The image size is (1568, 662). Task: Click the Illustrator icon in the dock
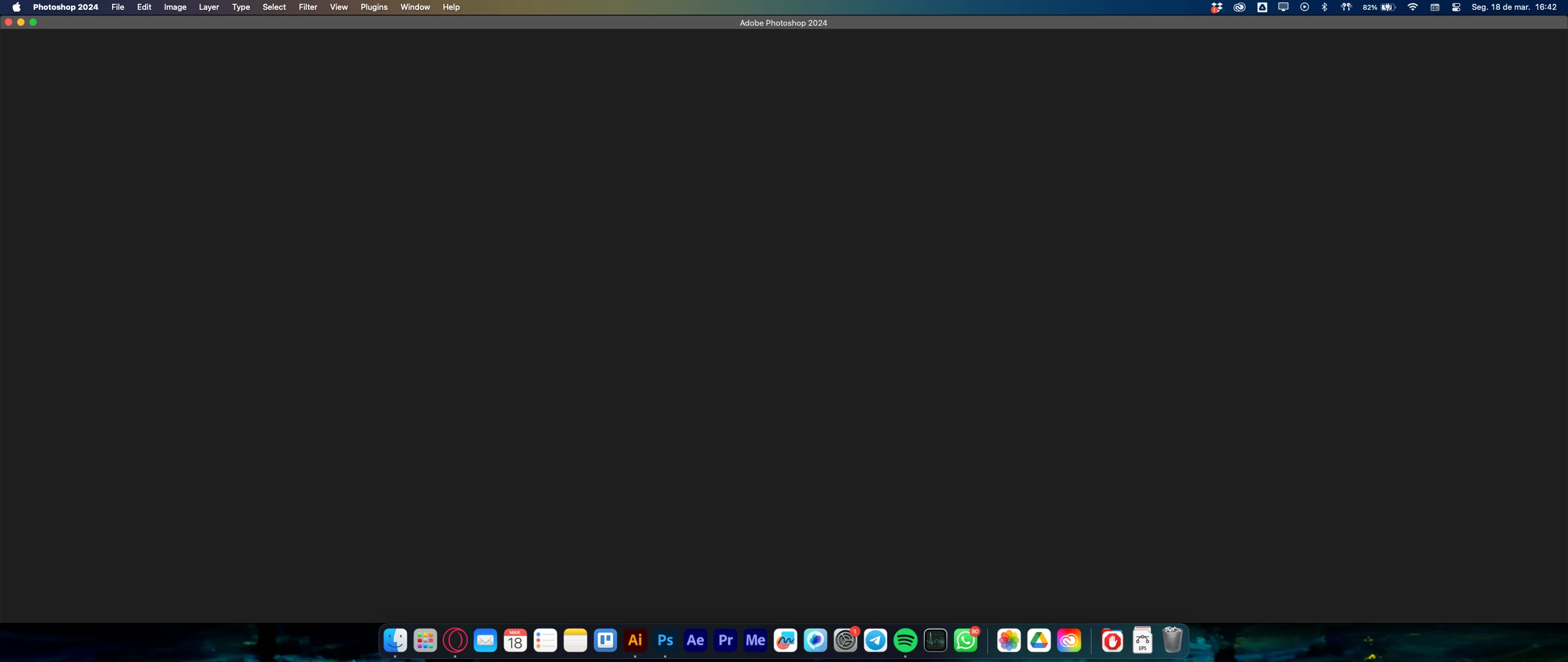click(x=635, y=641)
